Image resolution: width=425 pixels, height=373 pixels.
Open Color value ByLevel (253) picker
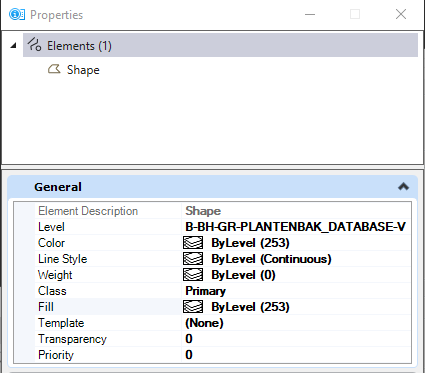pos(250,243)
